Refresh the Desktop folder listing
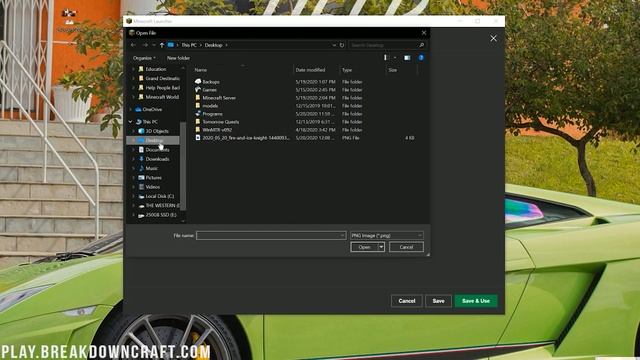Screen dimensions: 640x360 click(342, 45)
